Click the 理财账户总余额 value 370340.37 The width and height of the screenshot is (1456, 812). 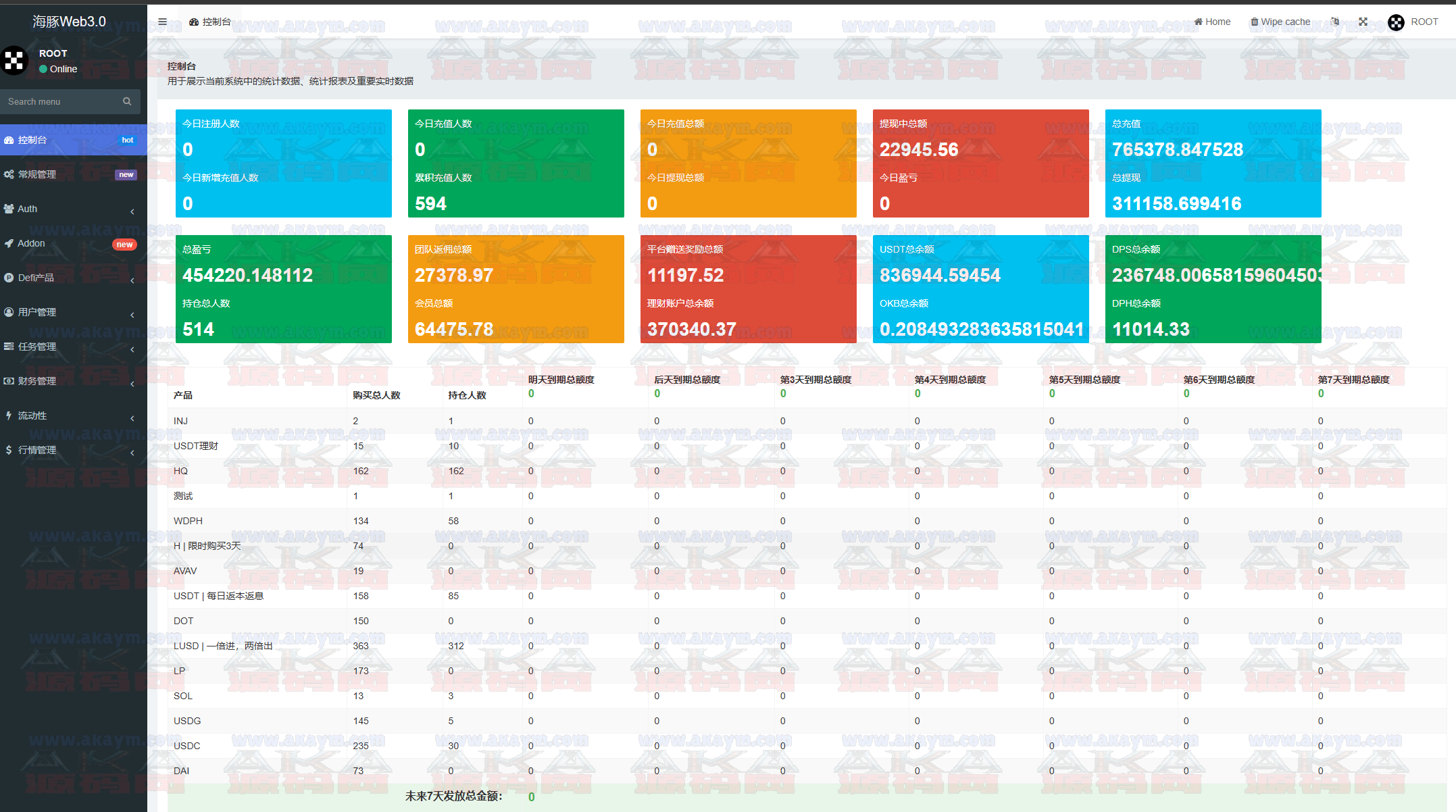(692, 329)
